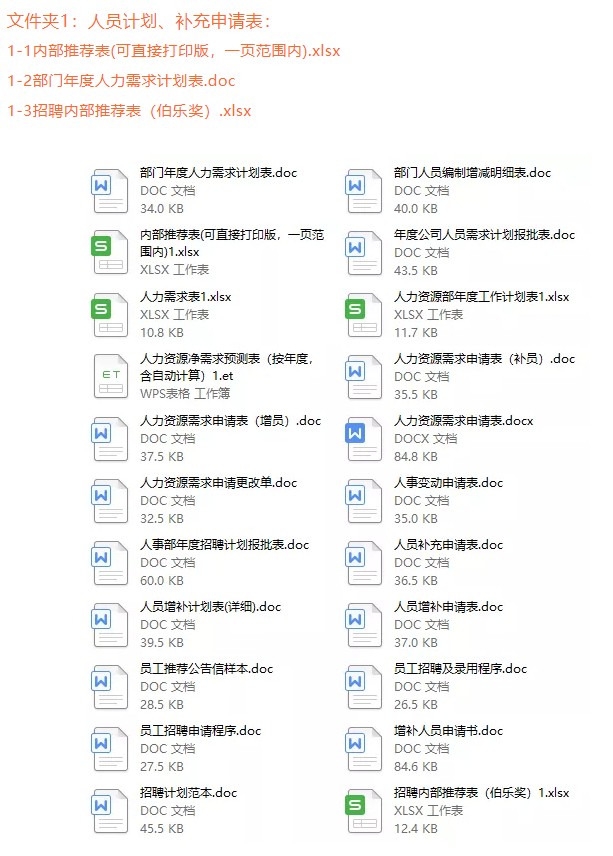Click the 26.5 KB size label
Viewport: 613px width, 856px height.
coord(416,704)
